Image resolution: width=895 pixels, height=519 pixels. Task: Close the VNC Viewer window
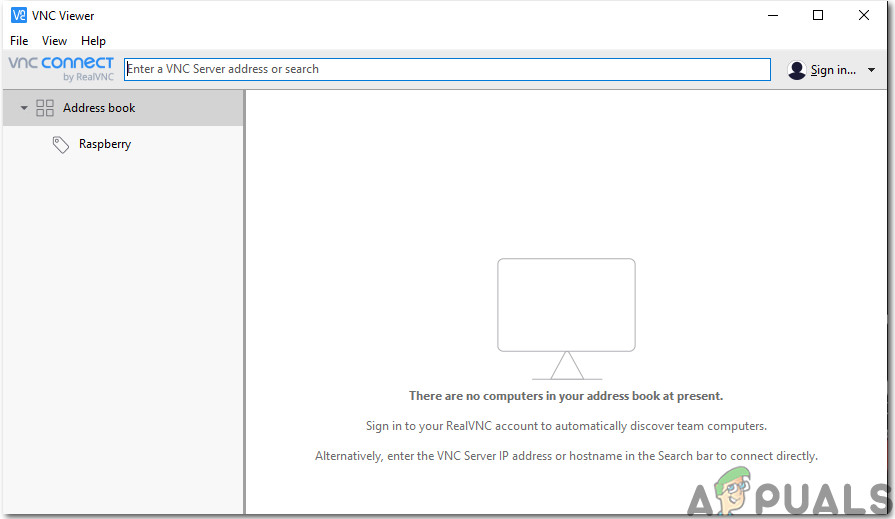pos(864,15)
